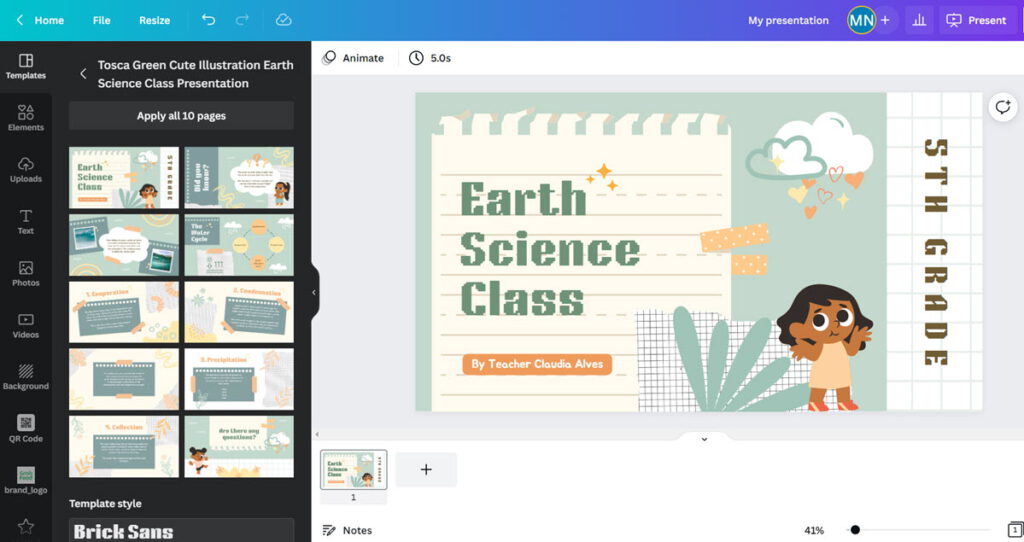This screenshot has width=1024, height=542.
Task: Open the QR Code tool
Action: [26, 428]
